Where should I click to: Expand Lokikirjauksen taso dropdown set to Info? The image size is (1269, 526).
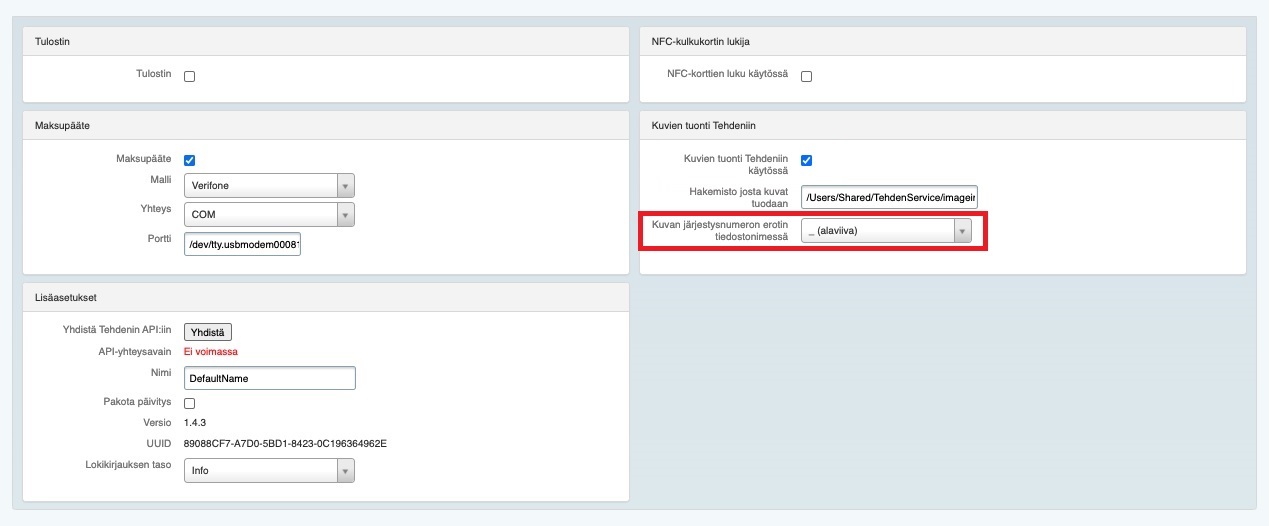tap(269, 470)
